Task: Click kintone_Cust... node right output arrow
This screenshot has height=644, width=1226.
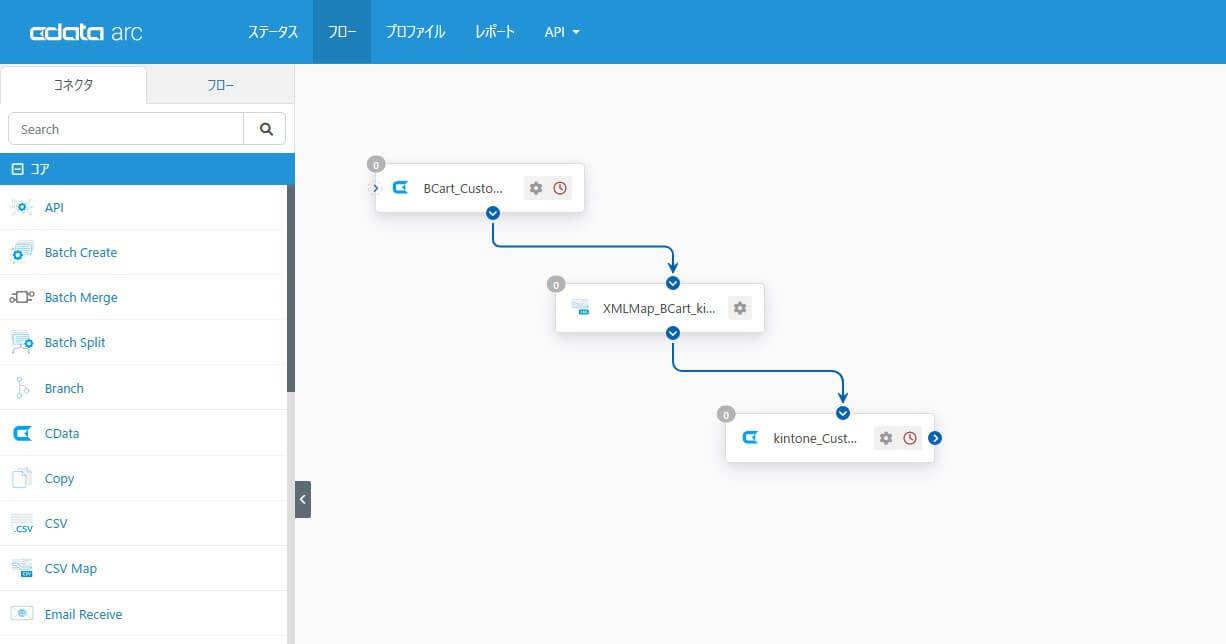Action: [935, 438]
